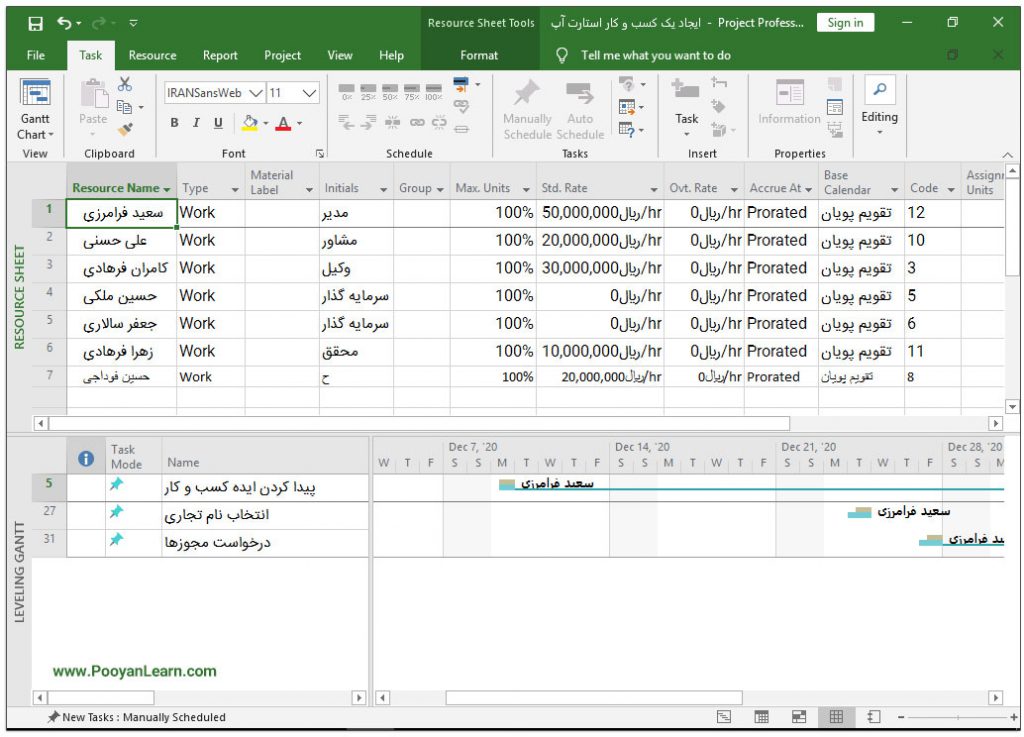The width and height of the screenshot is (1024, 737).
Task: Toggle Underline formatting
Action: coord(218,123)
